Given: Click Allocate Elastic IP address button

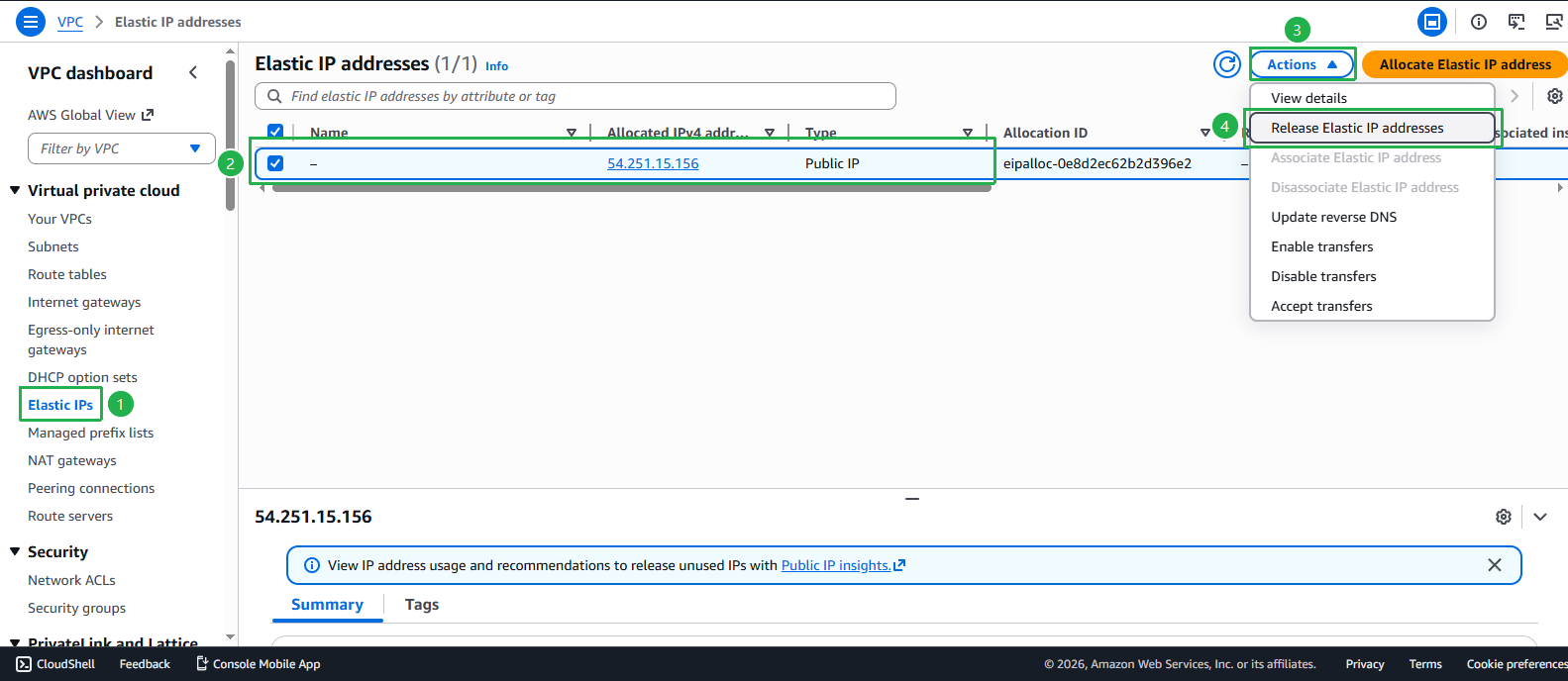Looking at the screenshot, I should point(1465,64).
